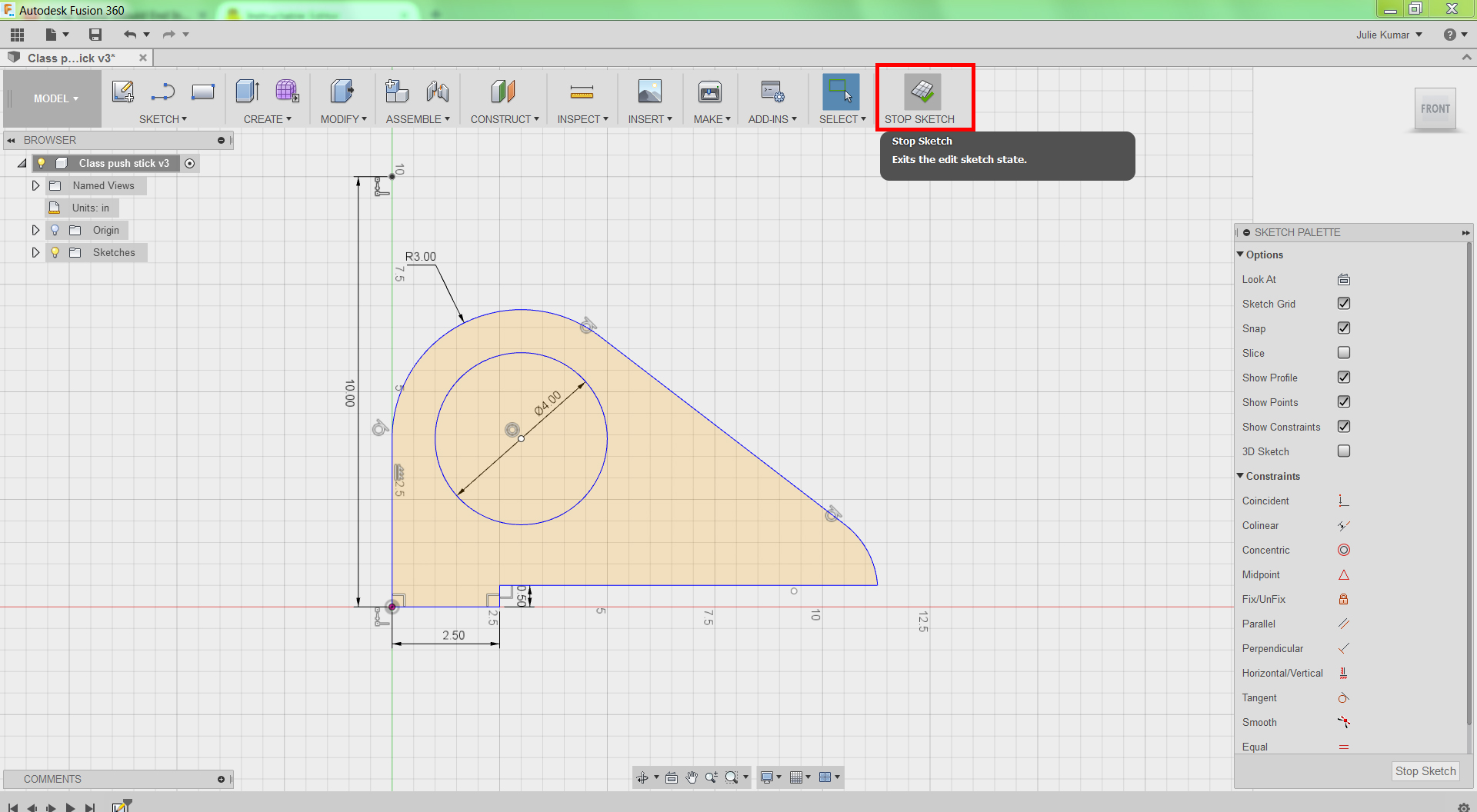Toggle Sketches folder visibility lightbulb
Screen dimensions: 1477x812
coord(55,252)
